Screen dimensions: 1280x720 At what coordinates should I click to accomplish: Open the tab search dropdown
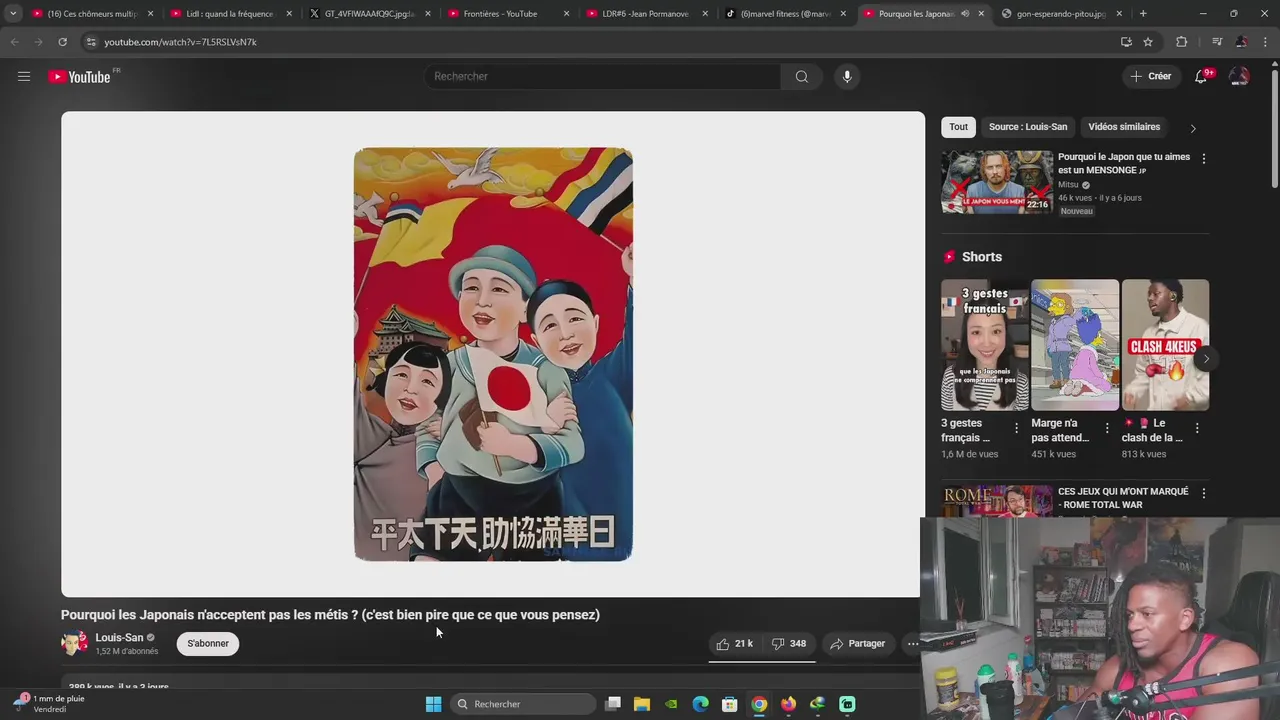point(13,14)
